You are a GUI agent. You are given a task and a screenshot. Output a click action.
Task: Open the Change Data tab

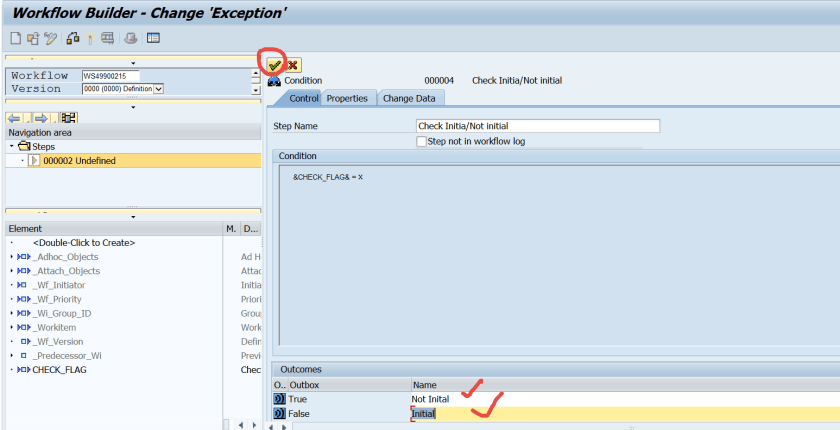click(409, 99)
